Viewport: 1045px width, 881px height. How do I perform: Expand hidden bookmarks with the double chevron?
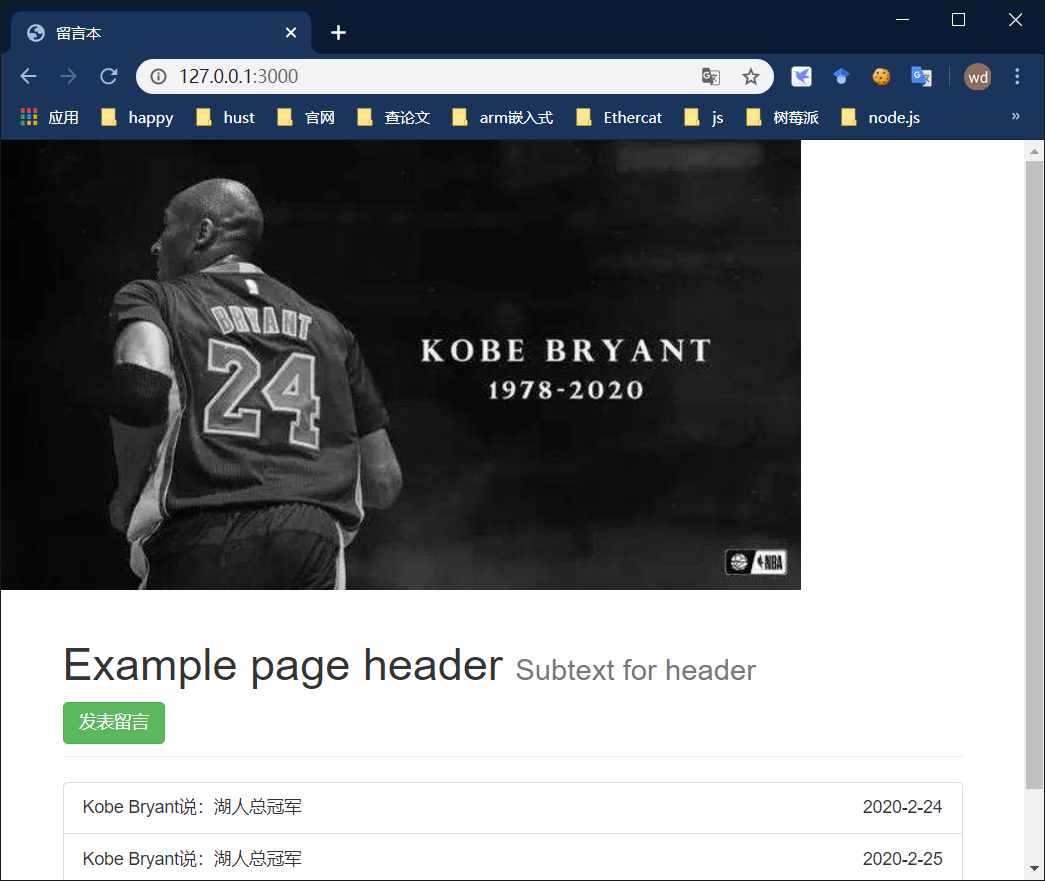click(x=1016, y=117)
